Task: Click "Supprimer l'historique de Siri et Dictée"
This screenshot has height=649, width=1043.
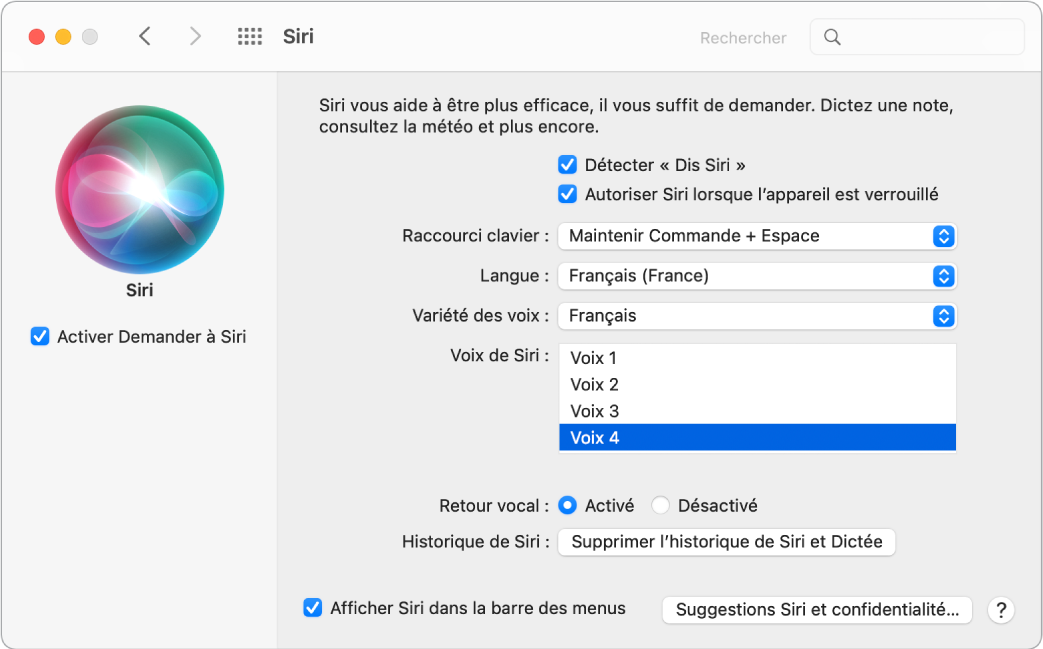Action: pos(726,542)
